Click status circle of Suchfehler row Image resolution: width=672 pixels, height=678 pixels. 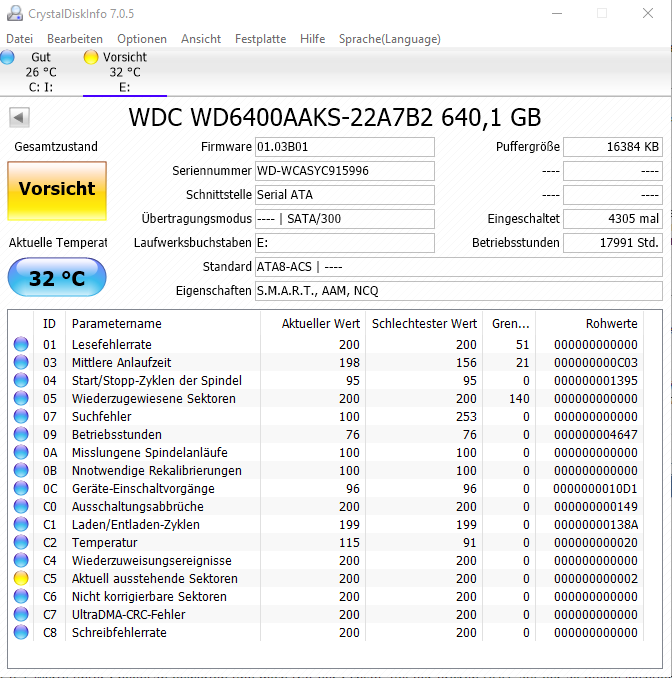pyautogui.click(x=21, y=416)
